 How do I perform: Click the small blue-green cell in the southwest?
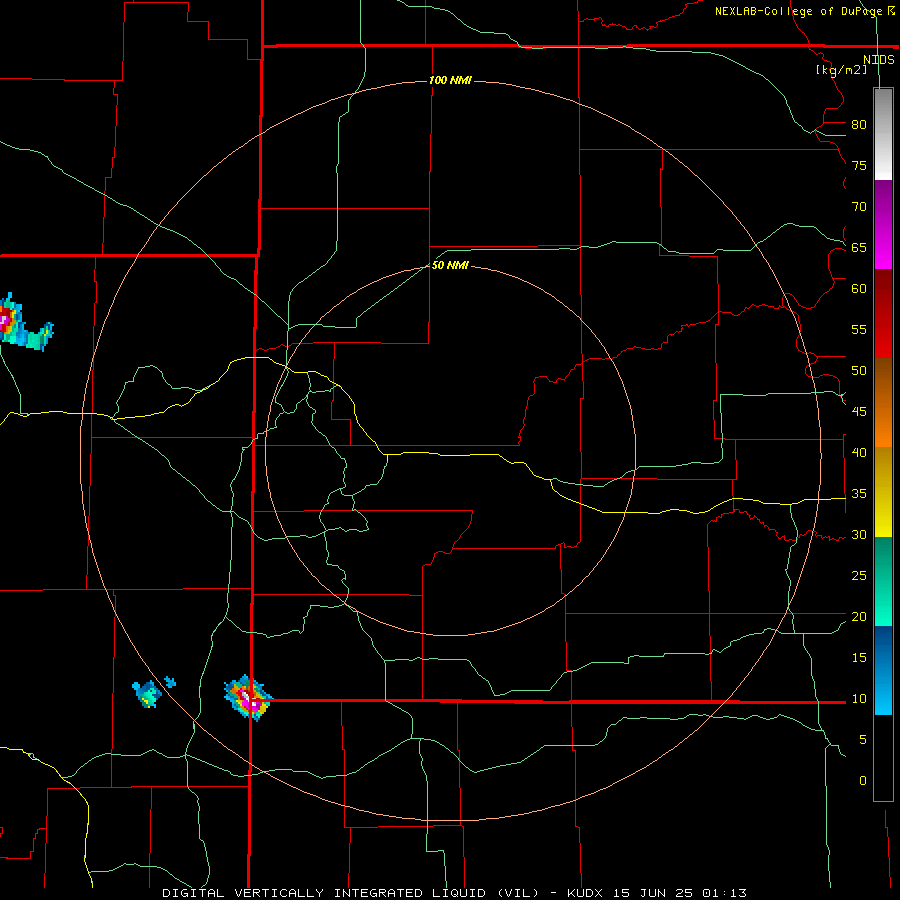pos(148,693)
